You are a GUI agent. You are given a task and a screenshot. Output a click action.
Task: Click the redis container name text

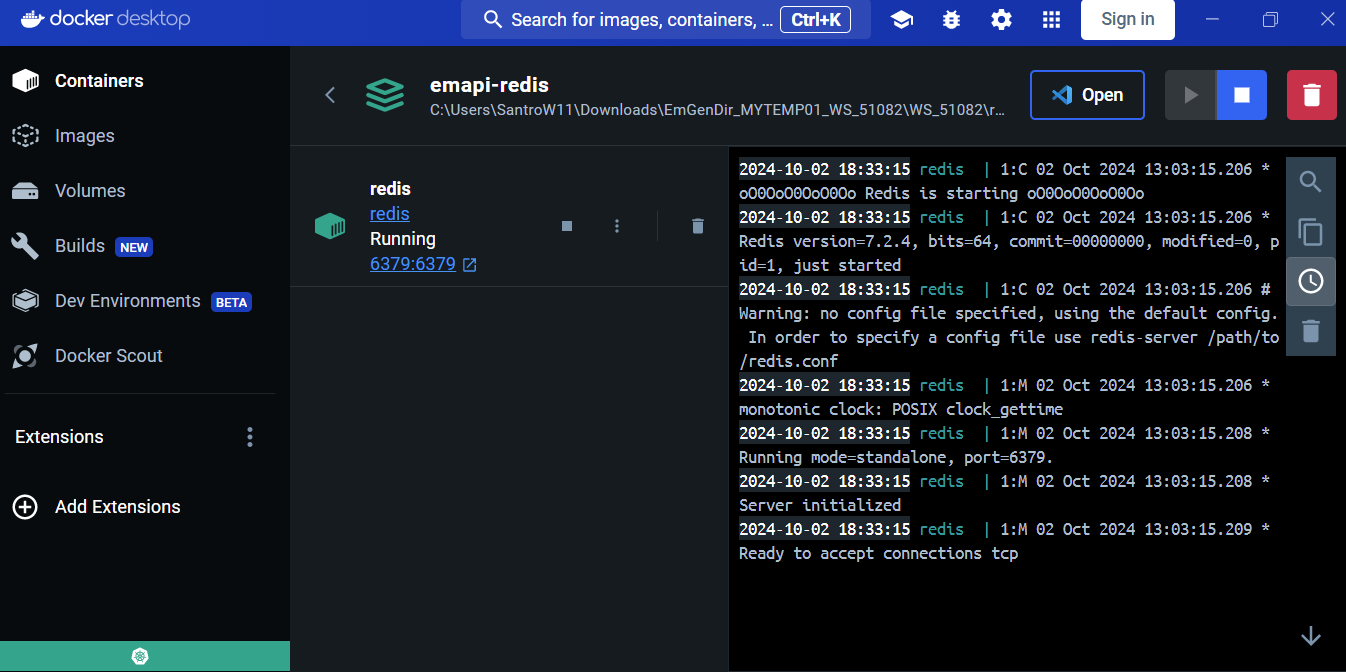click(x=390, y=189)
